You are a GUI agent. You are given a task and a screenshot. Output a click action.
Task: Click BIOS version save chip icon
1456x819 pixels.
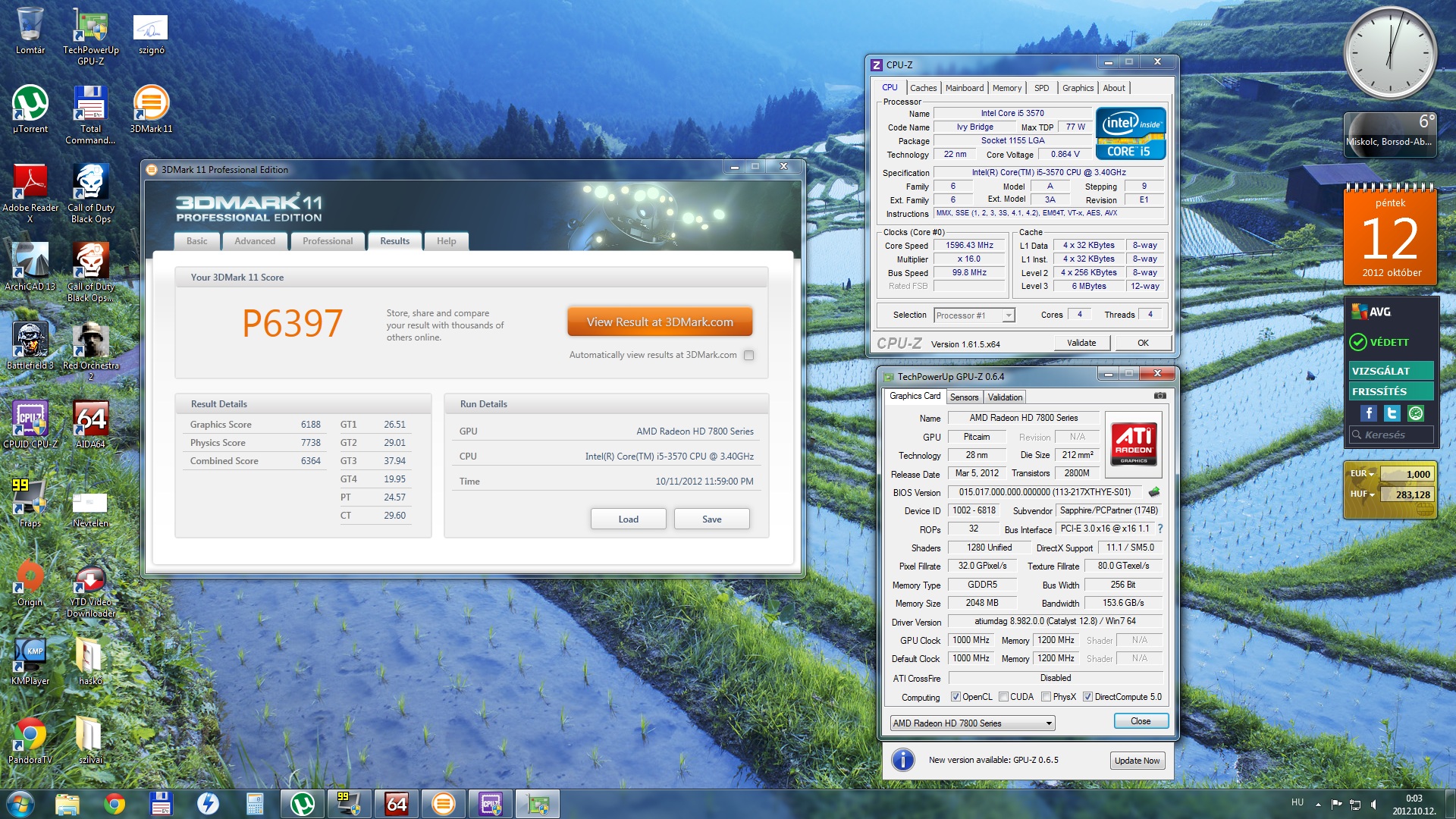pyautogui.click(x=1154, y=492)
